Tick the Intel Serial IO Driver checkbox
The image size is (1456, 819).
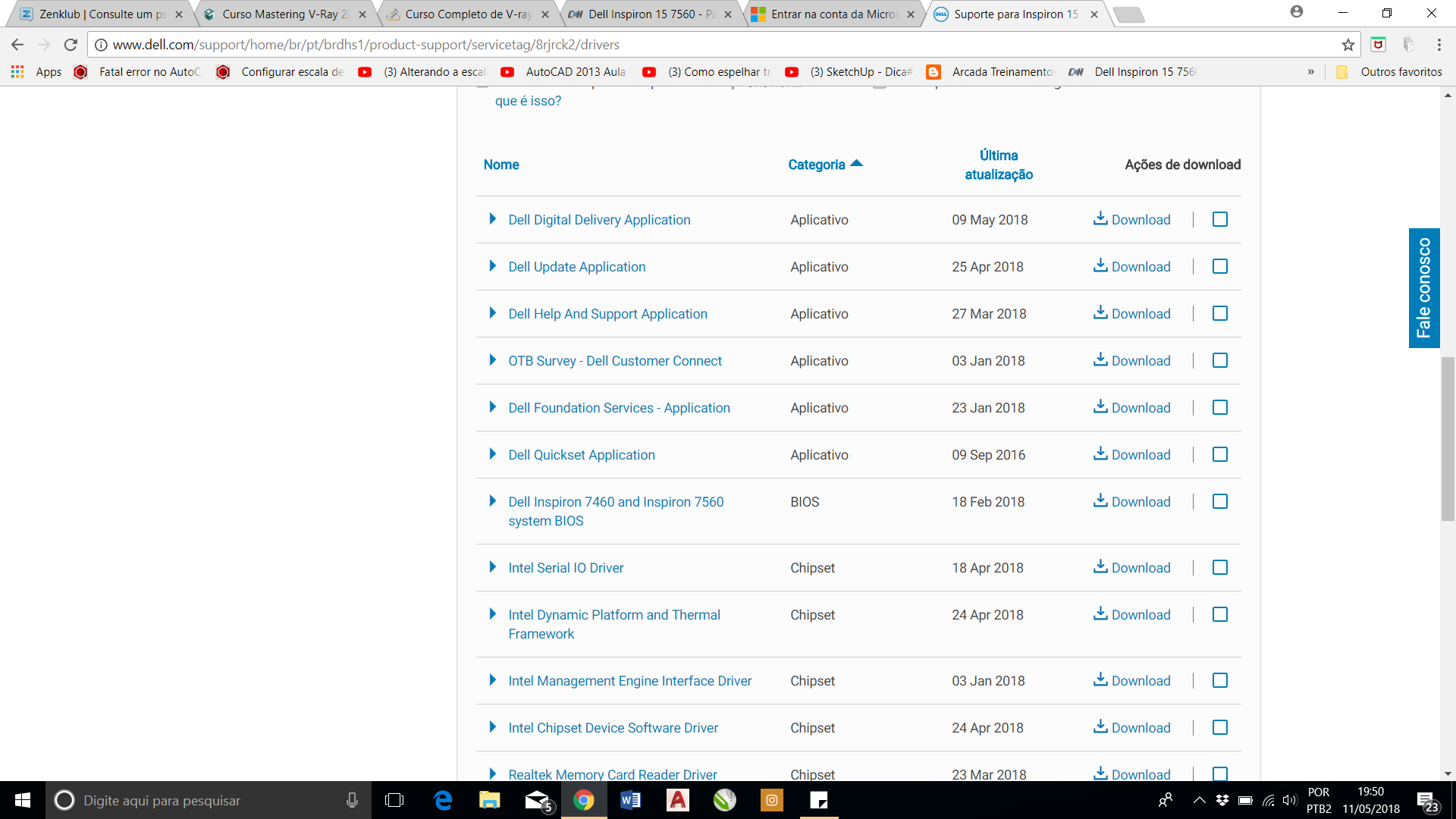click(x=1220, y=567)
